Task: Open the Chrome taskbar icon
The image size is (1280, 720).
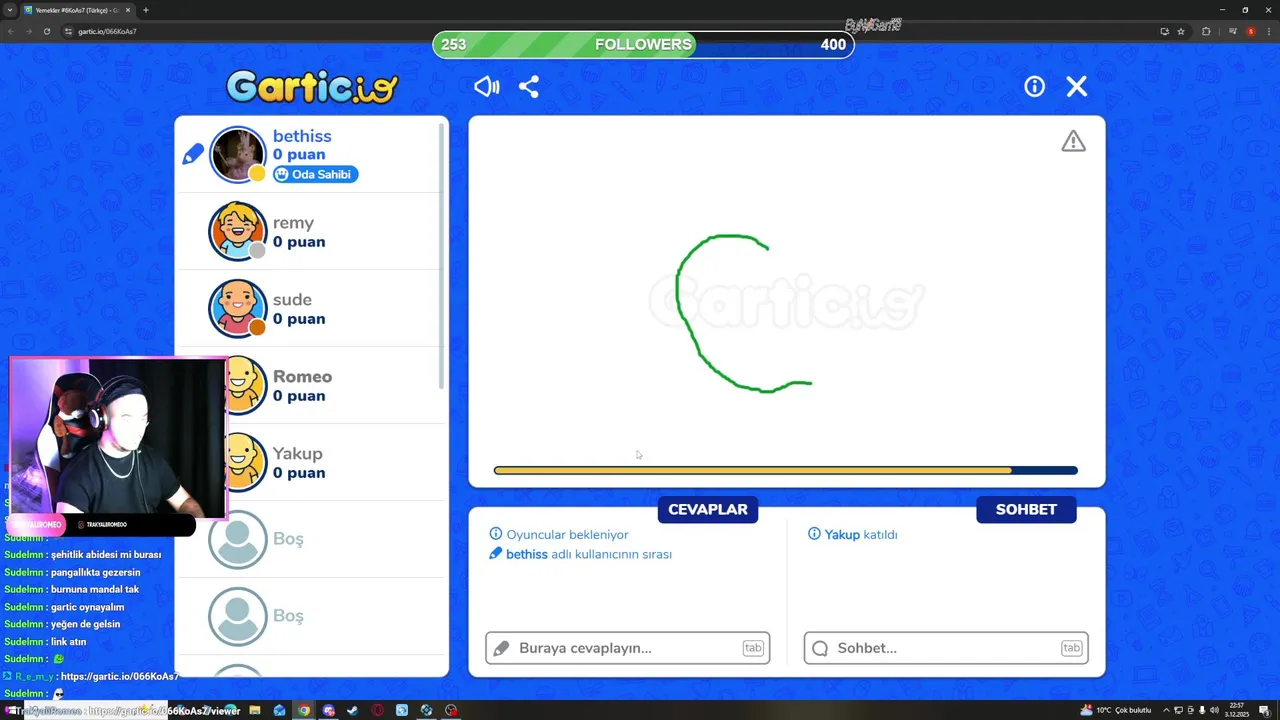Action: 304,710
